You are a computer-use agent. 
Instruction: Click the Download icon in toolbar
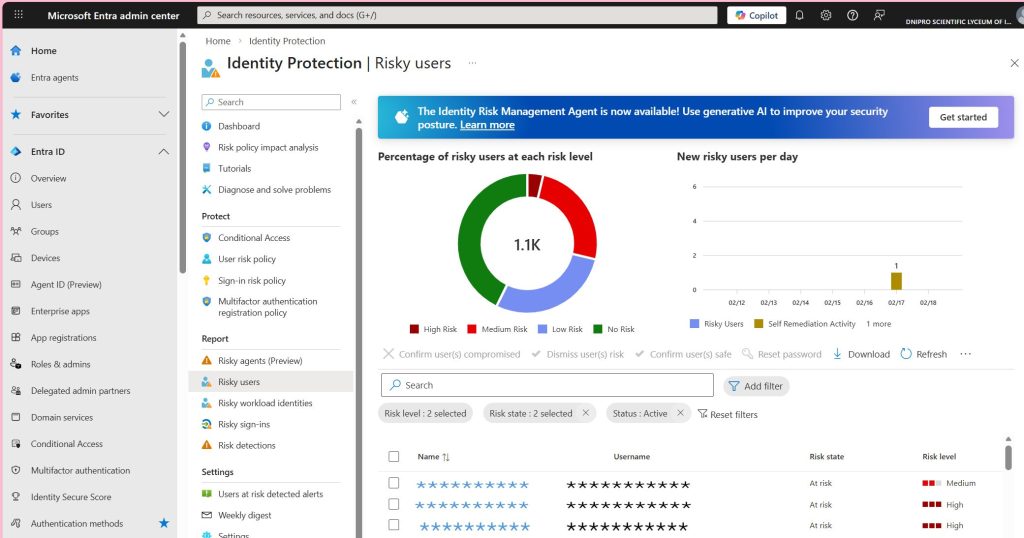tap(837, 354)
